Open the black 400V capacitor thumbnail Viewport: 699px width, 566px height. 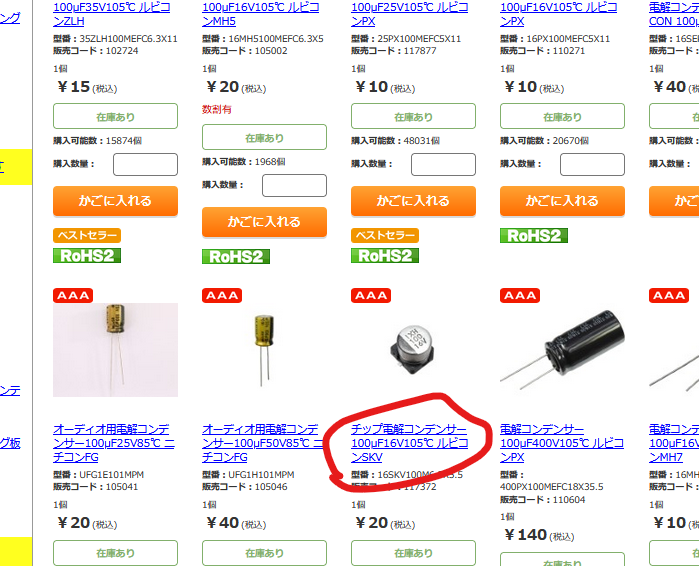(x=562, y=350)
